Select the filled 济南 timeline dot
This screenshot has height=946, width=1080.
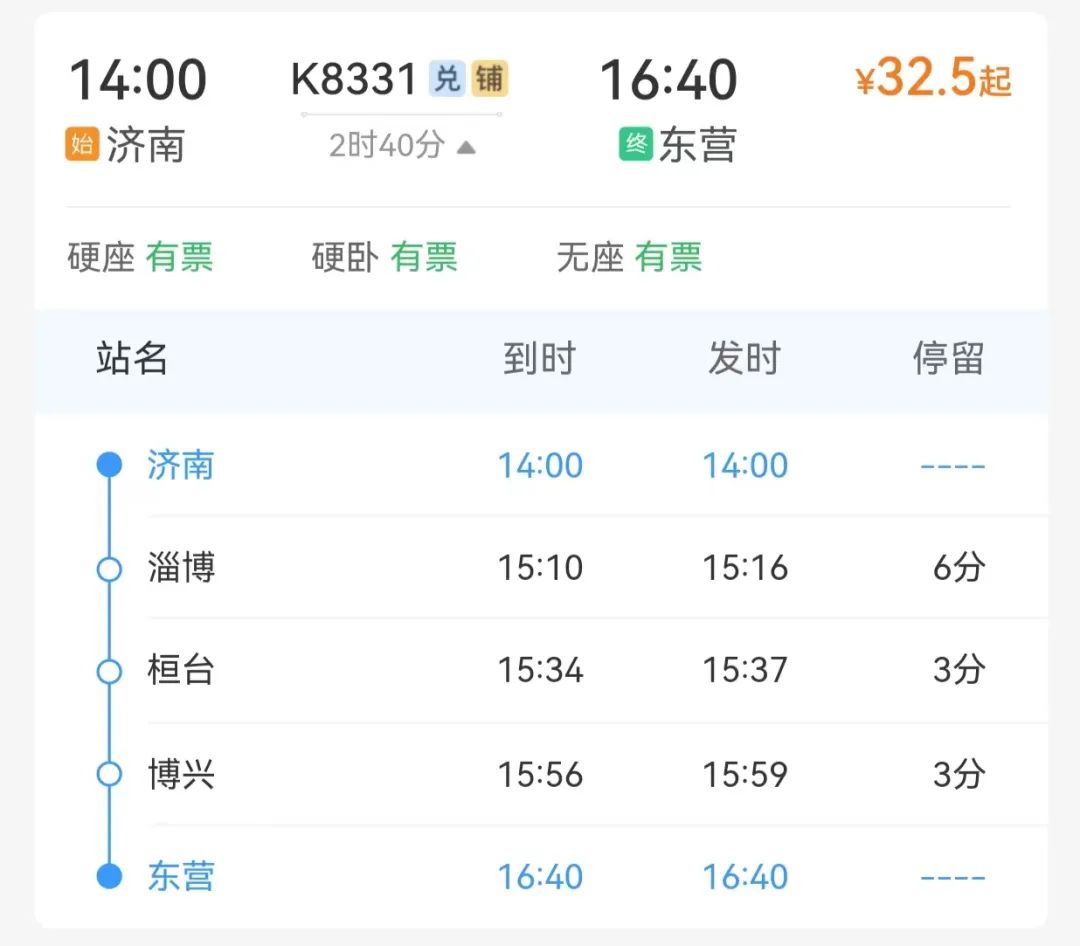click(x=110, y=464)
